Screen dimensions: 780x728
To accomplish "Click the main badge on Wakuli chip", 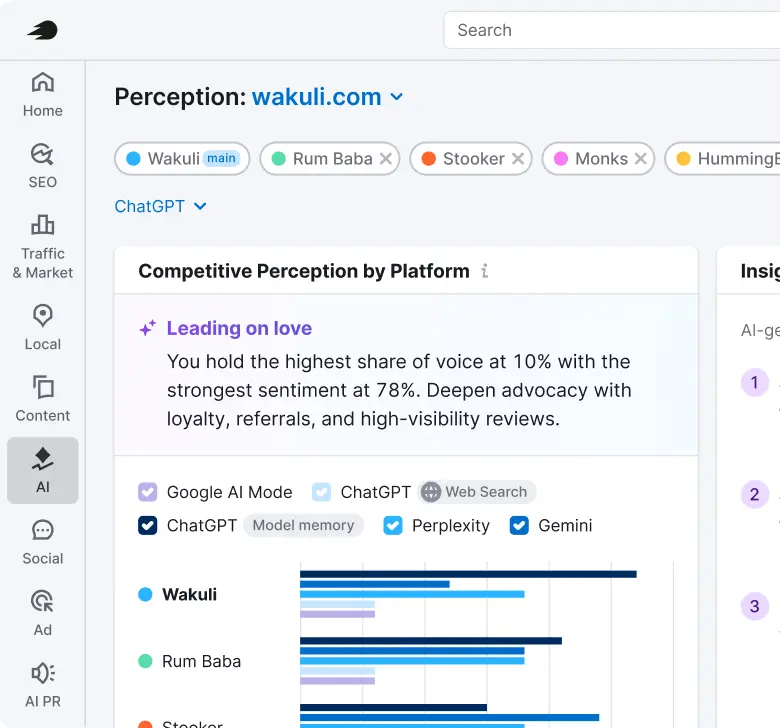I will [x=221, y=158].
